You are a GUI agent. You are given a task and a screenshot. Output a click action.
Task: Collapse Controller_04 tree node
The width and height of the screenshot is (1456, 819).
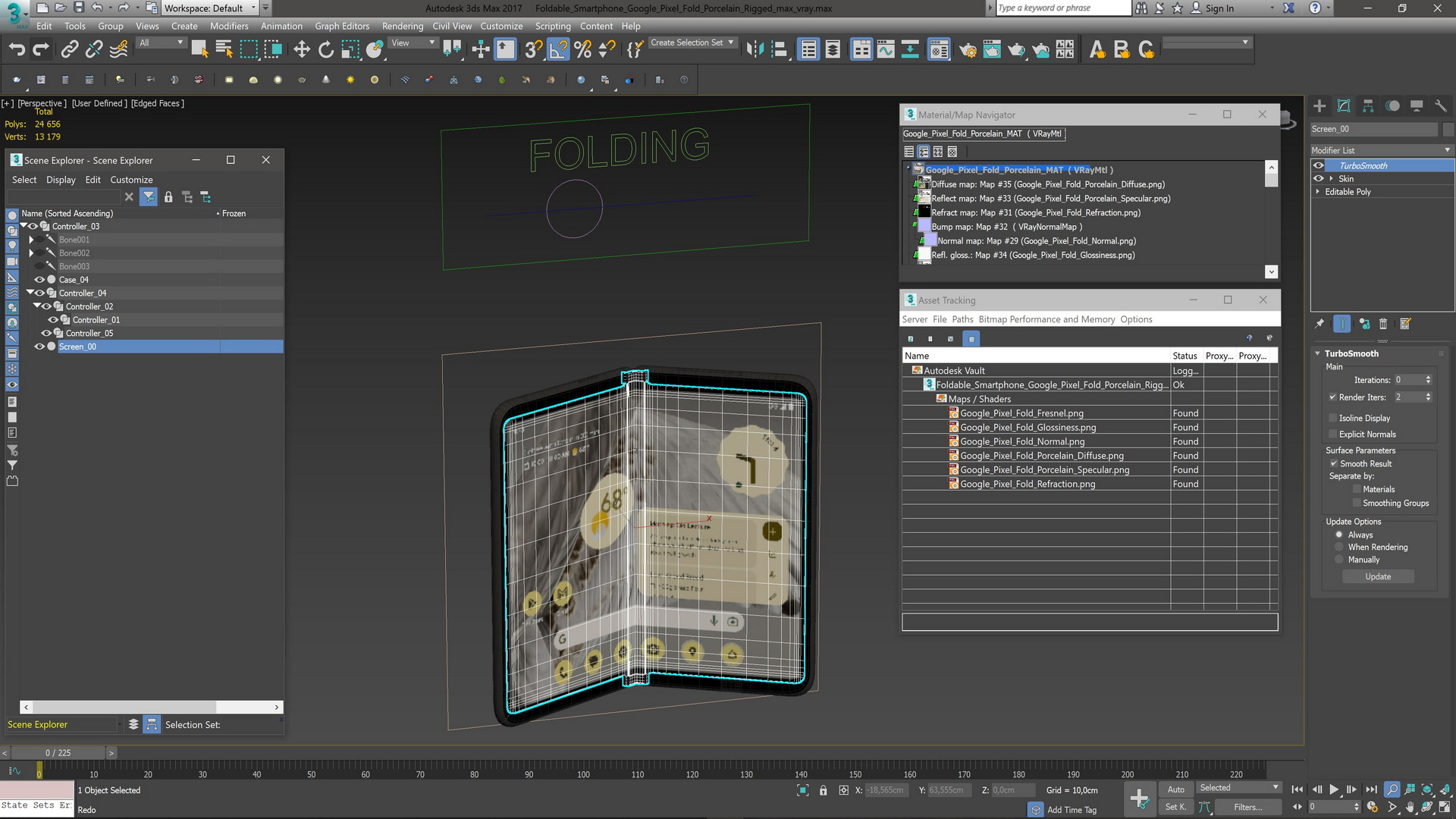[30, 293]
